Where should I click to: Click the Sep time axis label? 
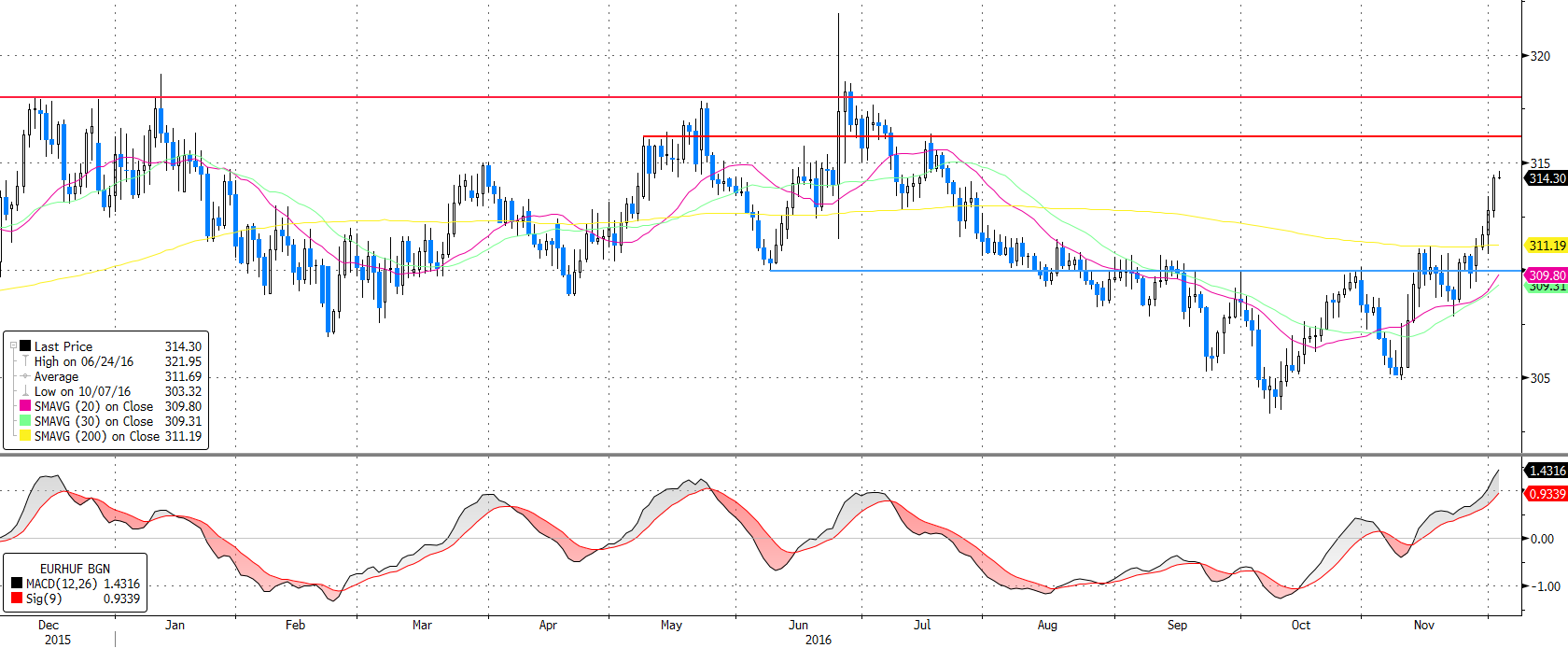(1177, 625)
